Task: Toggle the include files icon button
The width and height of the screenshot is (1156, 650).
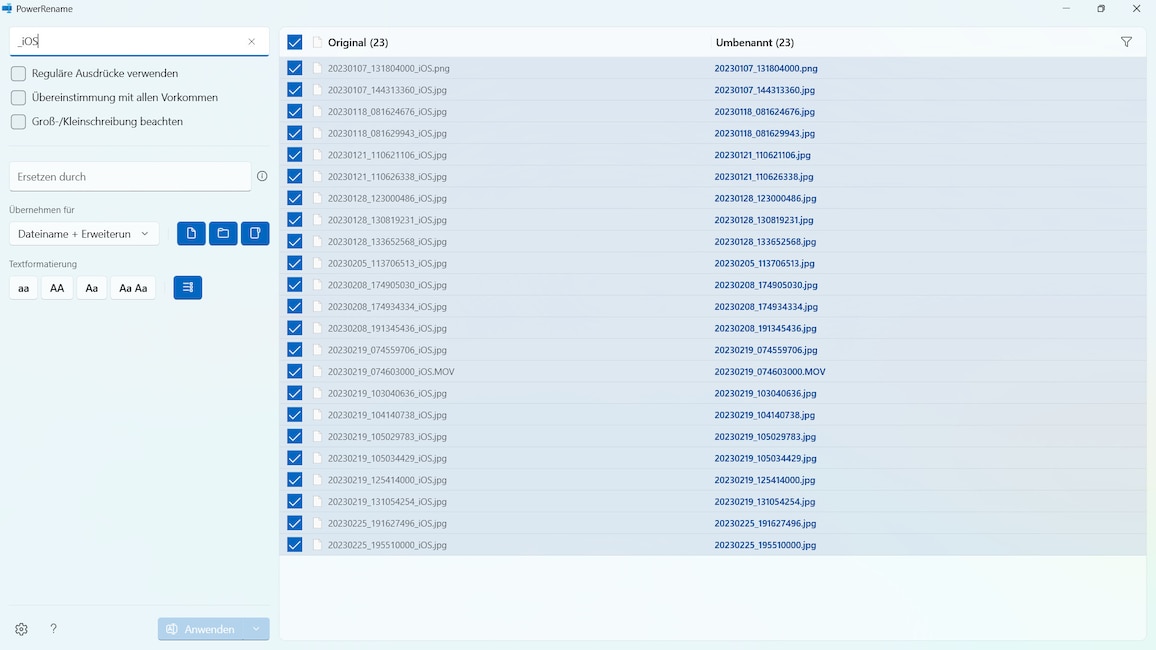Action: (191, 234)
